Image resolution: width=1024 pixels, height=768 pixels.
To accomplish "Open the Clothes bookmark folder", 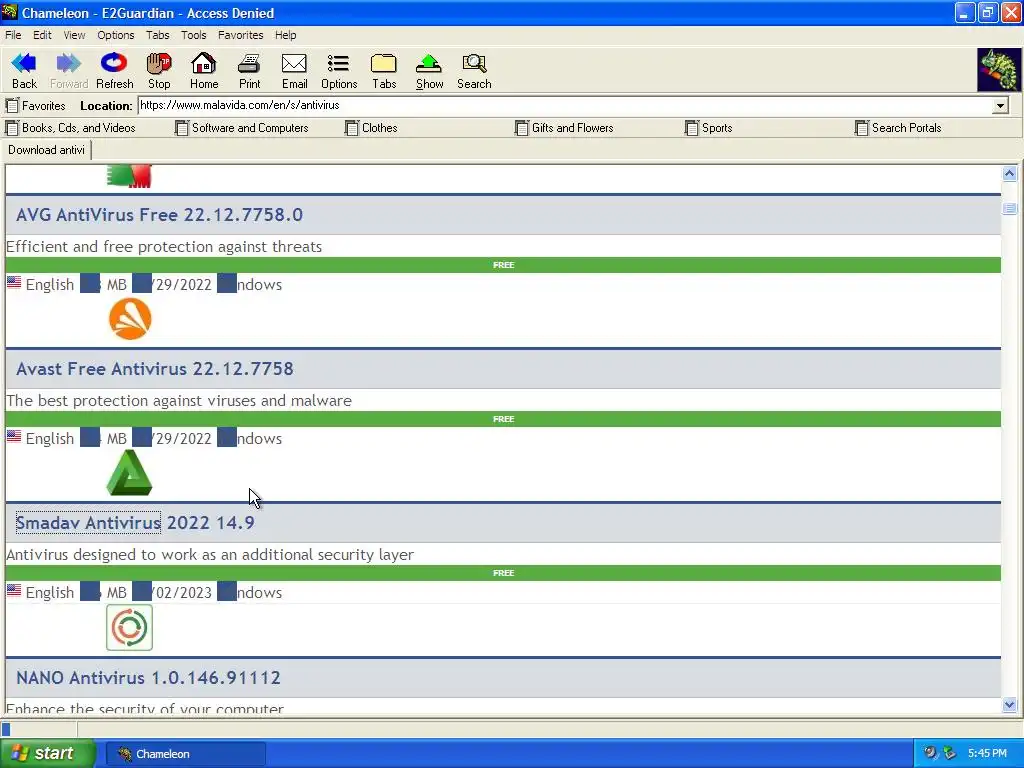I will 371,128.
